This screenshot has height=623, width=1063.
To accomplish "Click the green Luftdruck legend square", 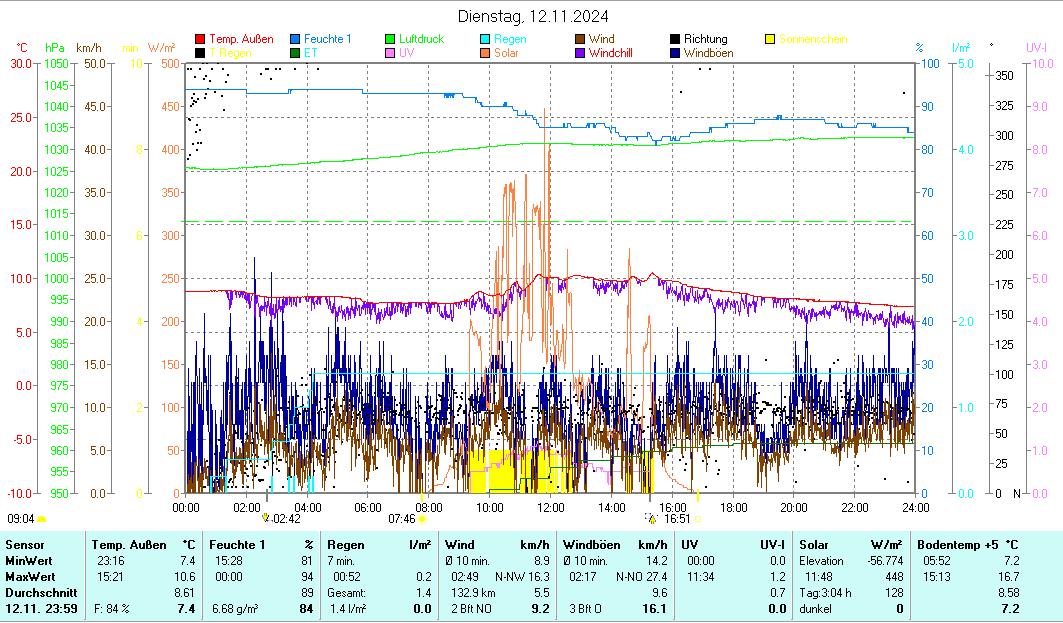I will tap(391, 40).
